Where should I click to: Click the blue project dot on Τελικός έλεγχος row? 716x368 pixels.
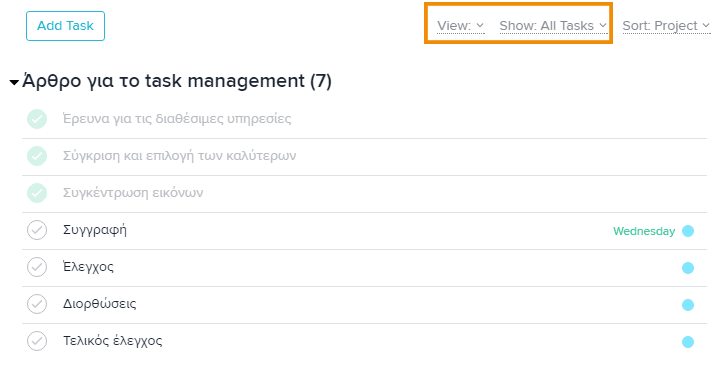[688, 342]
